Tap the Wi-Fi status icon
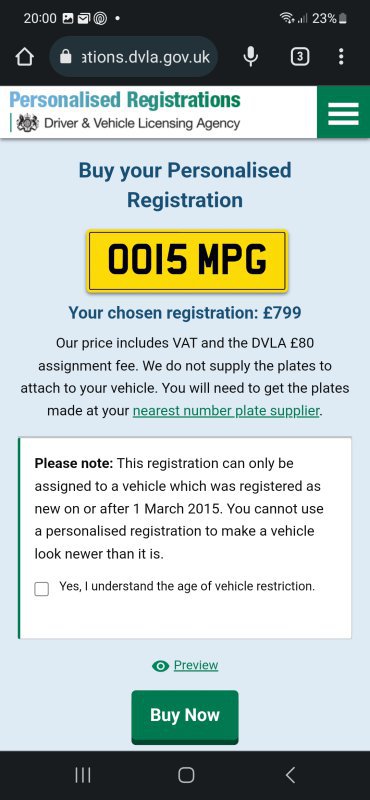Image resolution: width=370 pixels, height=800 pixels. 286,19
